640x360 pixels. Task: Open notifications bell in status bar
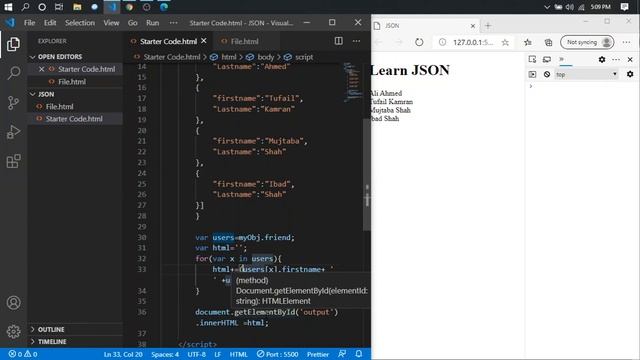[x=358, y=354]
